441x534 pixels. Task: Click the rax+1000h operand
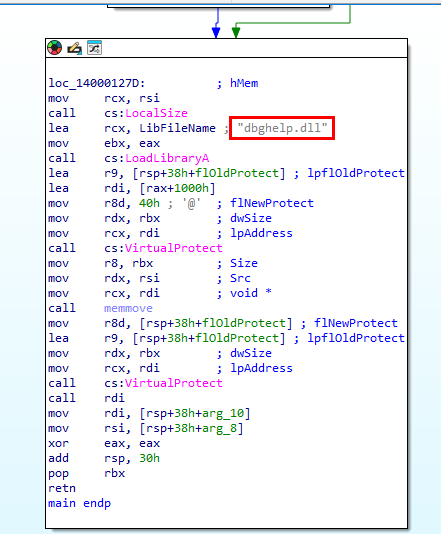click(174, 188)
